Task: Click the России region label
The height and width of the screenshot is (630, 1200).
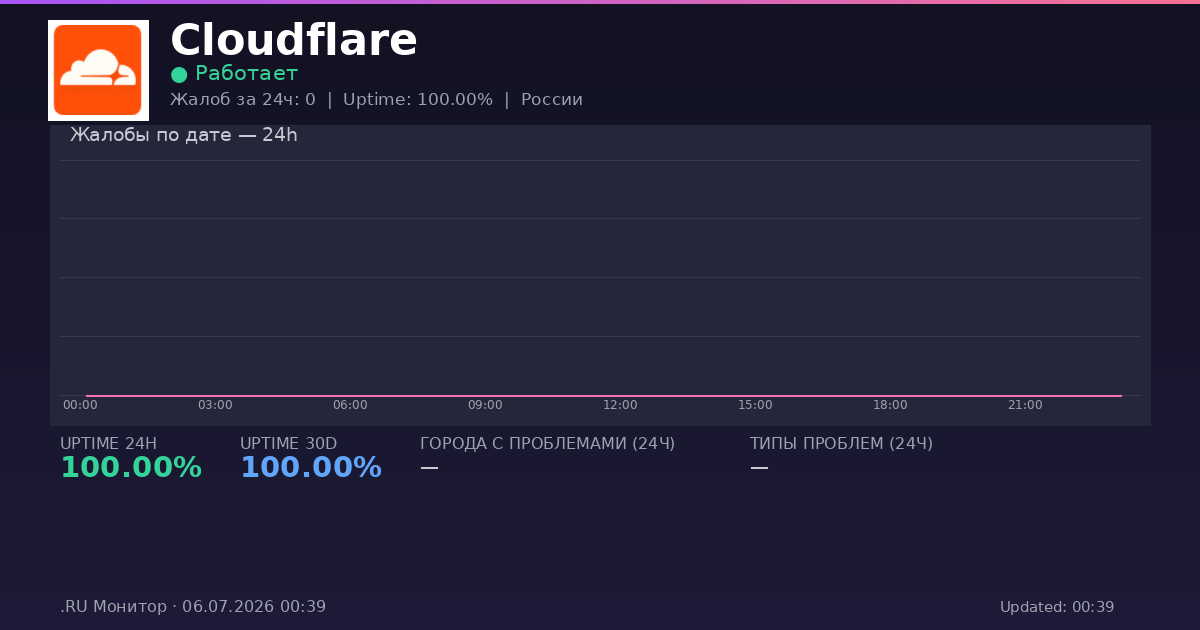Action: tap(552, 100)
